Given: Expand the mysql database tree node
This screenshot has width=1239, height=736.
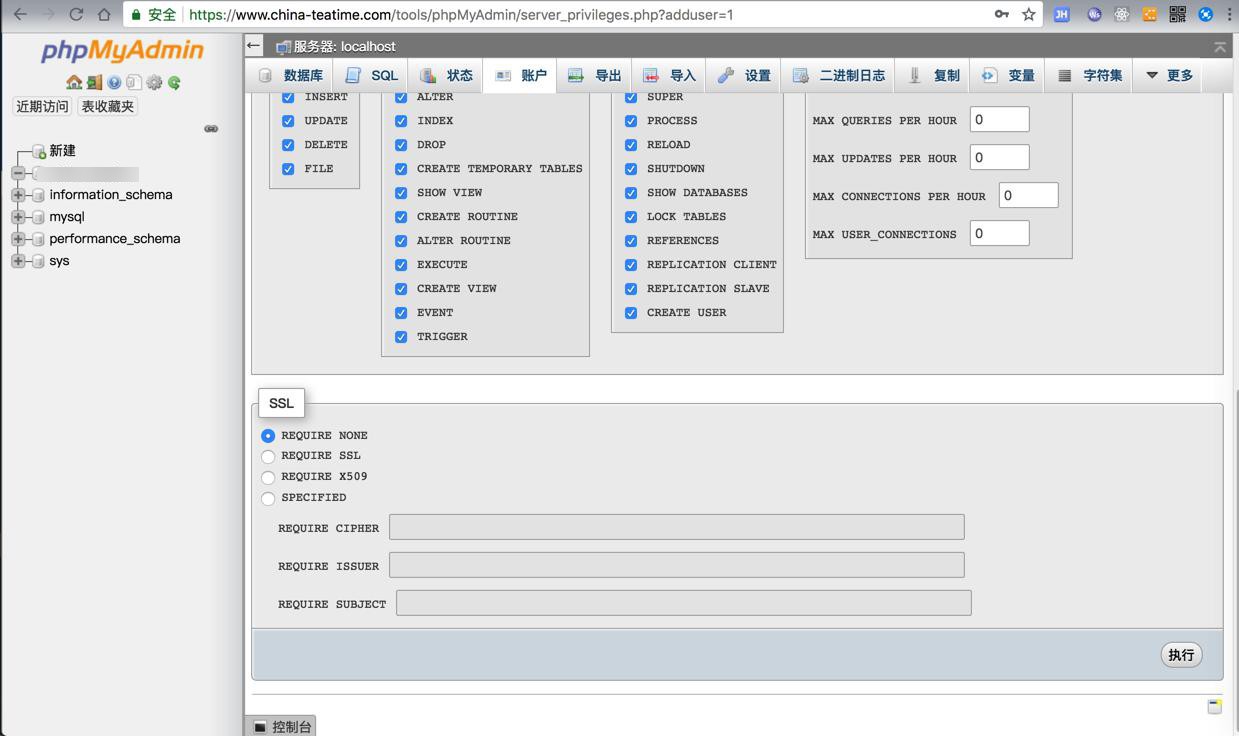Looking at the screenshot, I should pos(18,217).
